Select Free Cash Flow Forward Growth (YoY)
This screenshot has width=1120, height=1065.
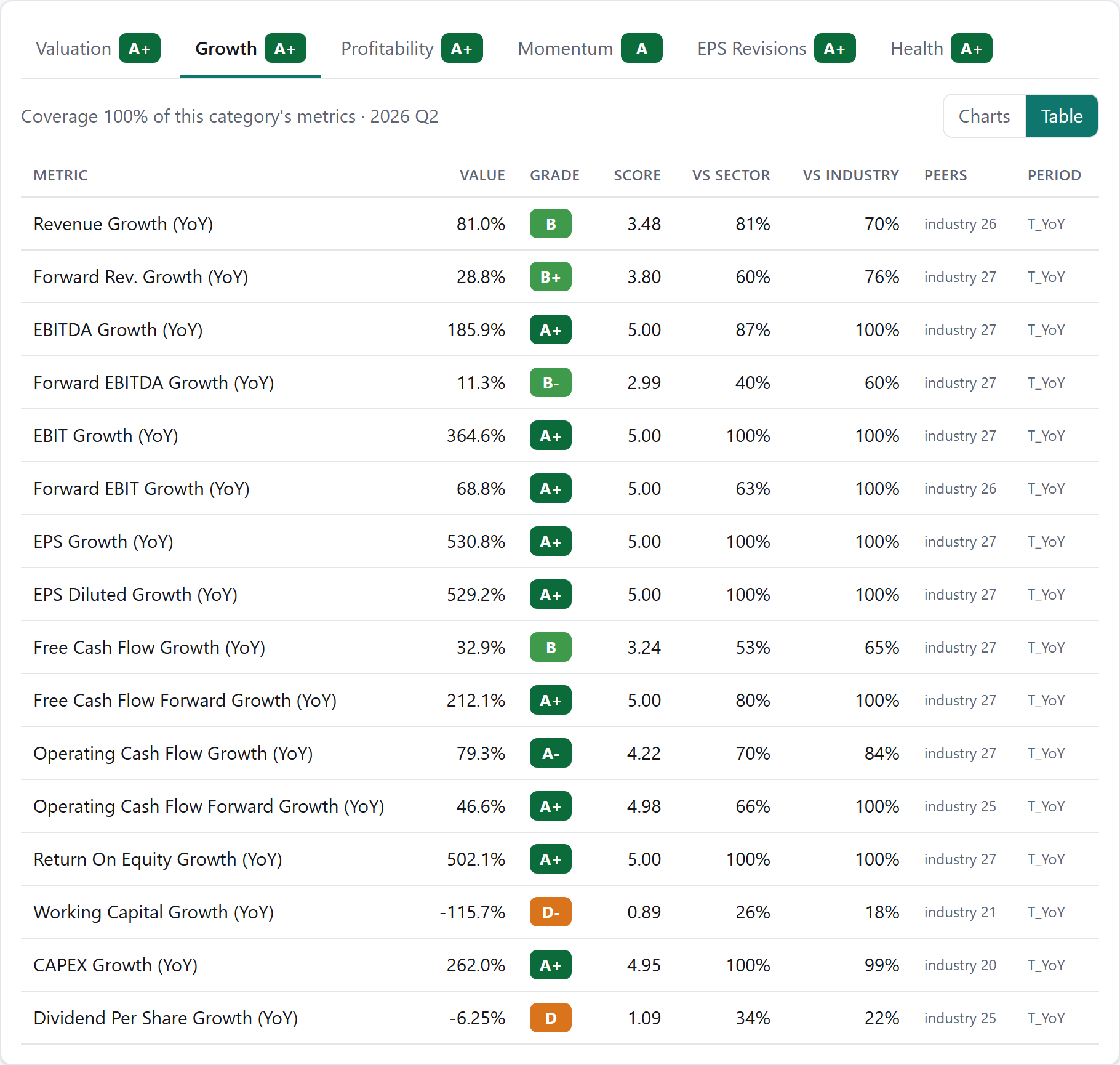coord(185,701)
